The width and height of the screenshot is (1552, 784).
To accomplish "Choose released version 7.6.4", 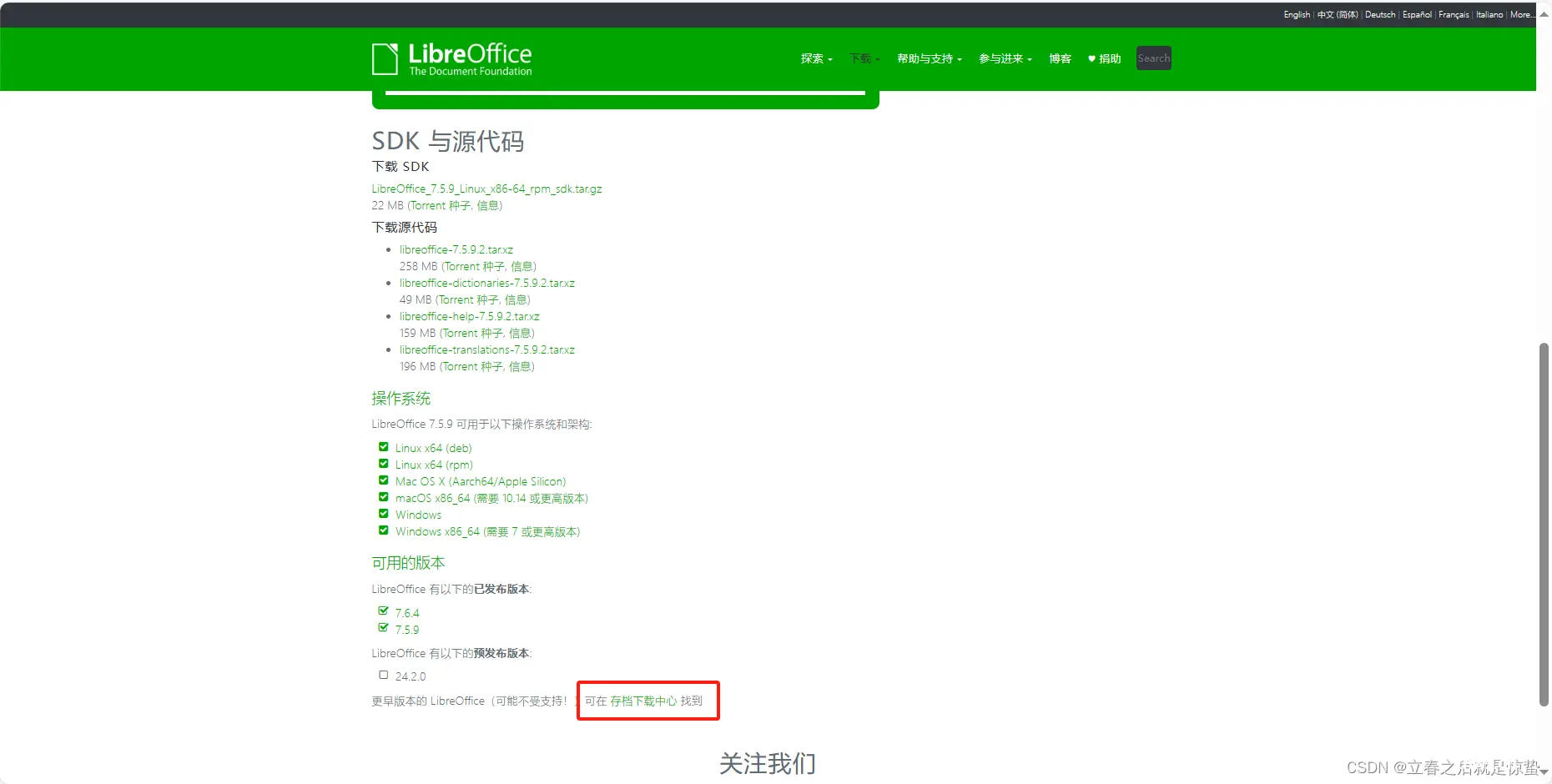I will point(407,613).
